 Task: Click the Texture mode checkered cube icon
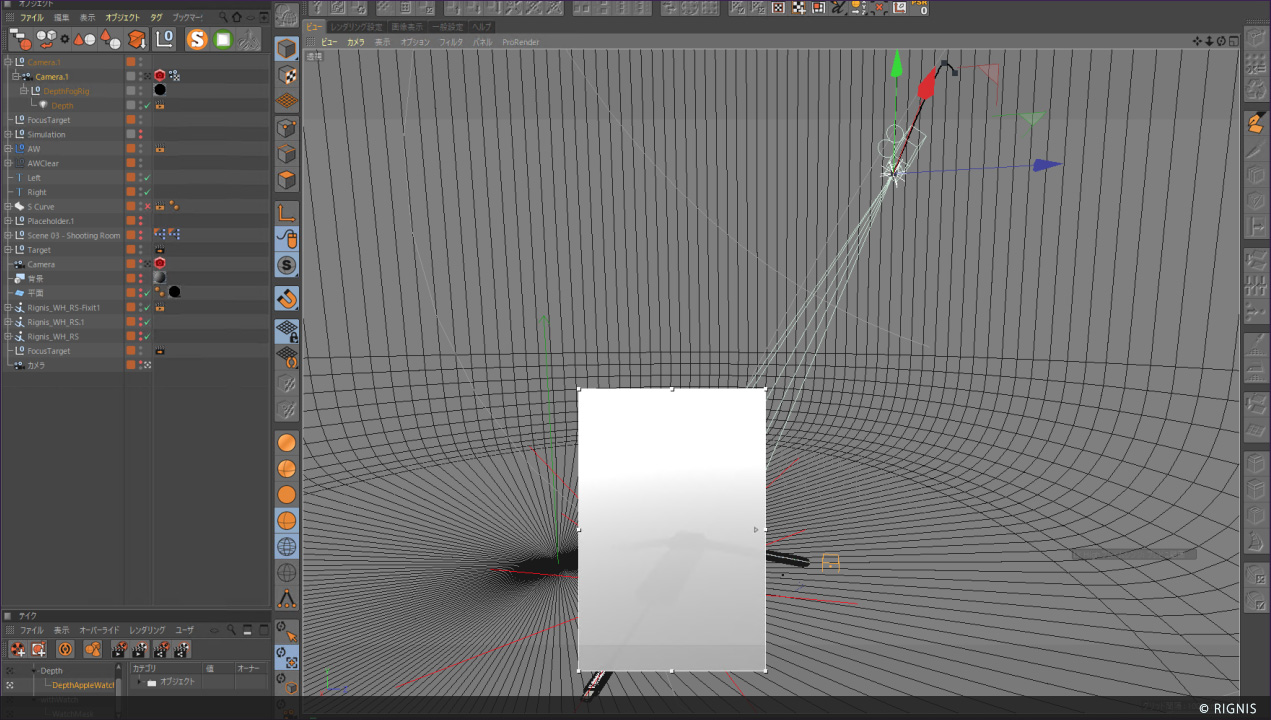(x=287, y=75)
